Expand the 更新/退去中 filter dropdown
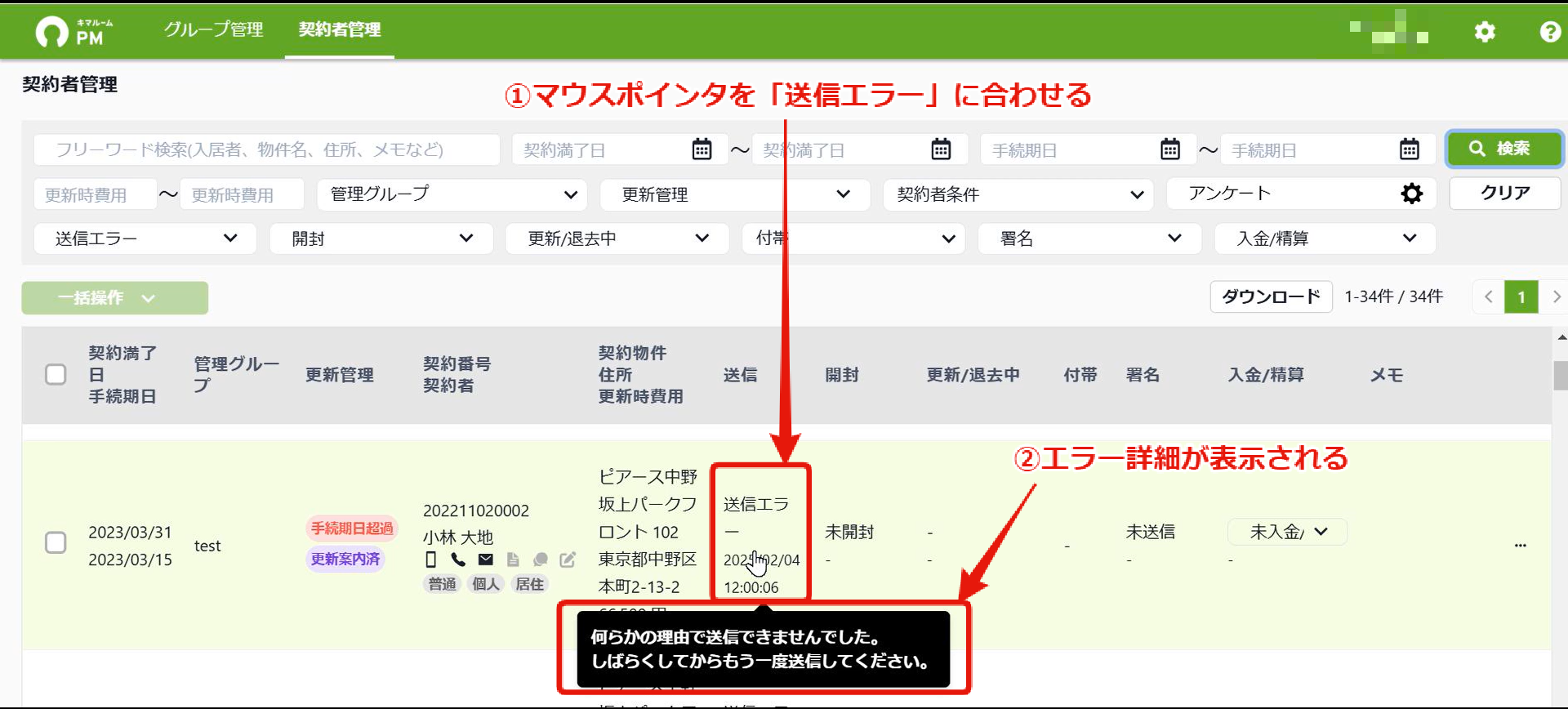Viewport: 1568px width, 709px height. point(617,239)
